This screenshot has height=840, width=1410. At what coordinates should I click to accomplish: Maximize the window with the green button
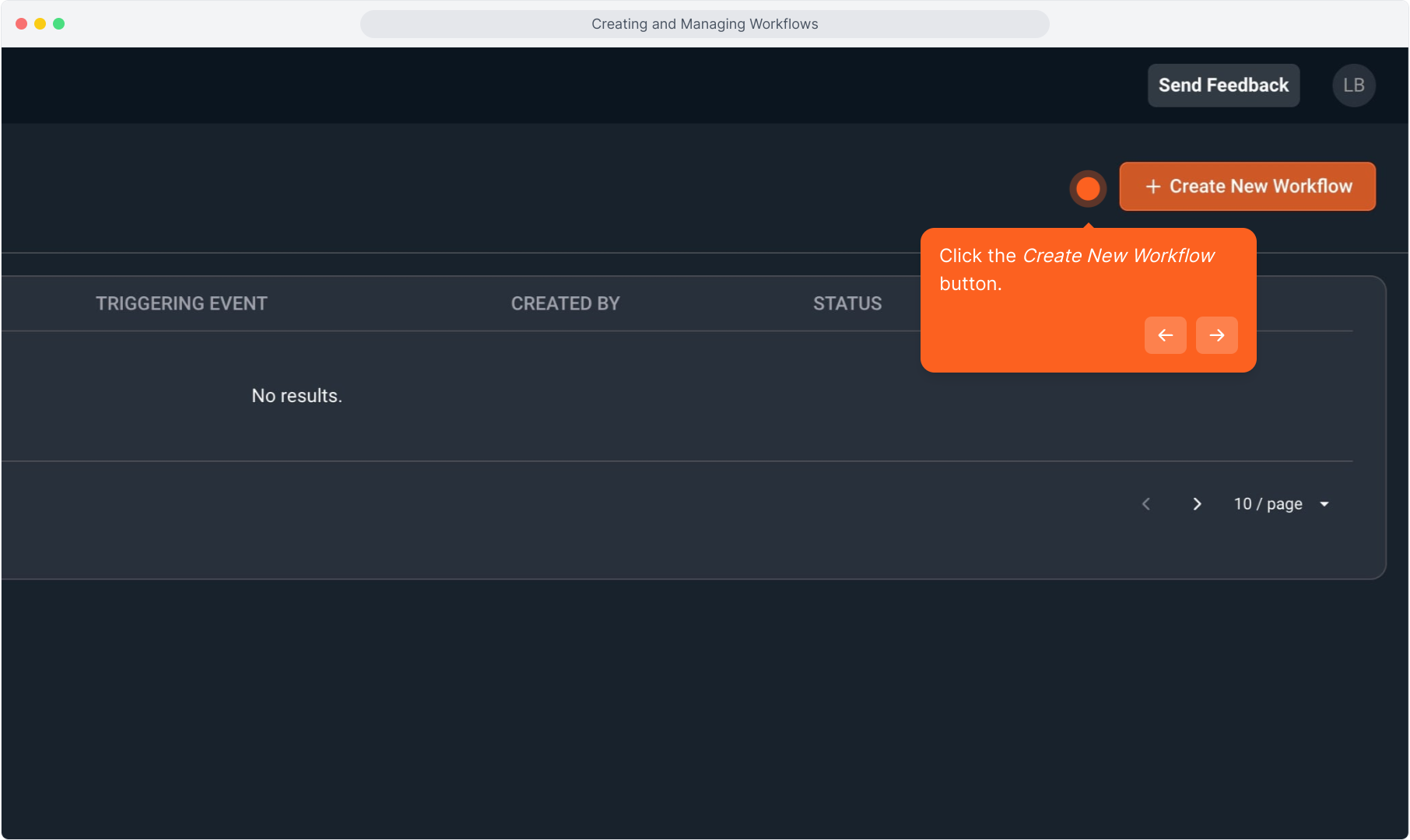pos(58,24)
